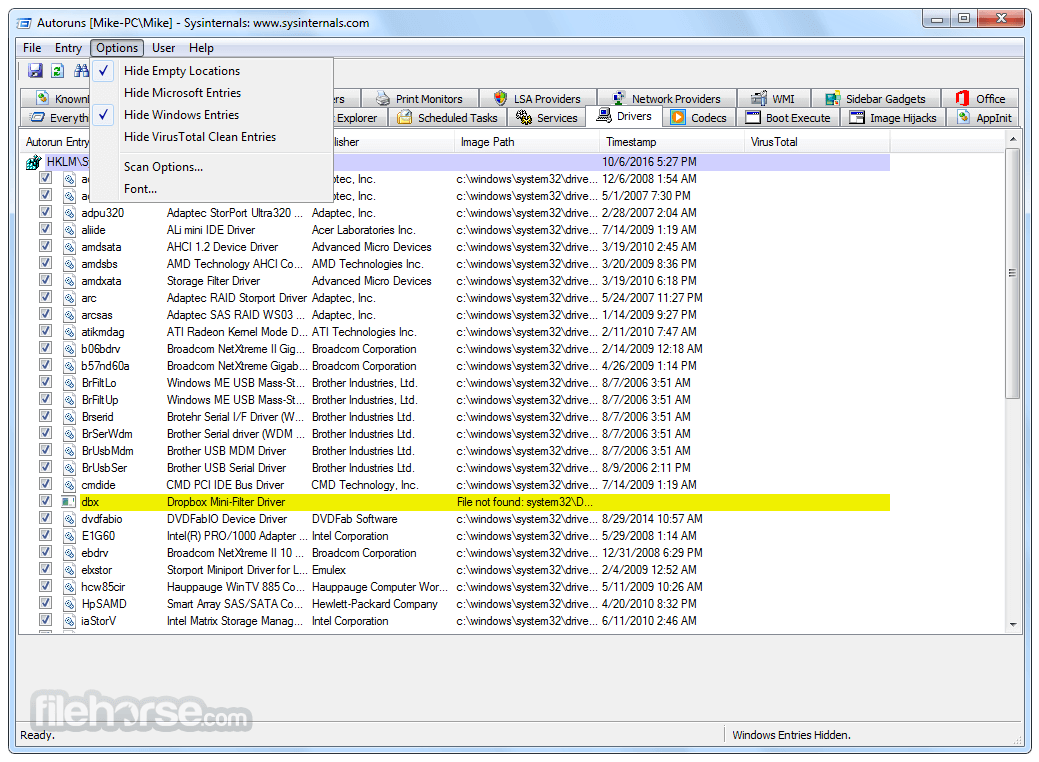Switch to the Scheduled Tasks tab
The height and width of the screenshot is (762, 1039).
click(447, 118)
